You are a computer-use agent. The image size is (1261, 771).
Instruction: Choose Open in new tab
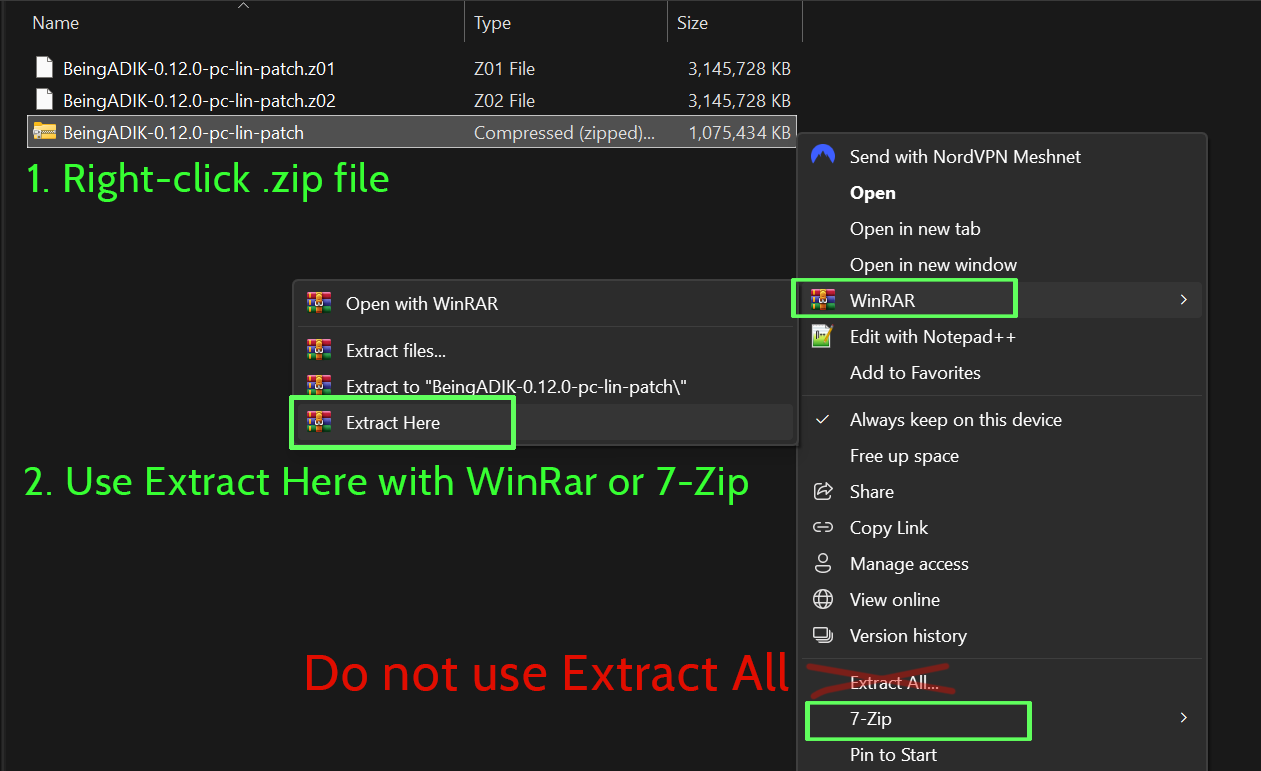coord(915,228)
